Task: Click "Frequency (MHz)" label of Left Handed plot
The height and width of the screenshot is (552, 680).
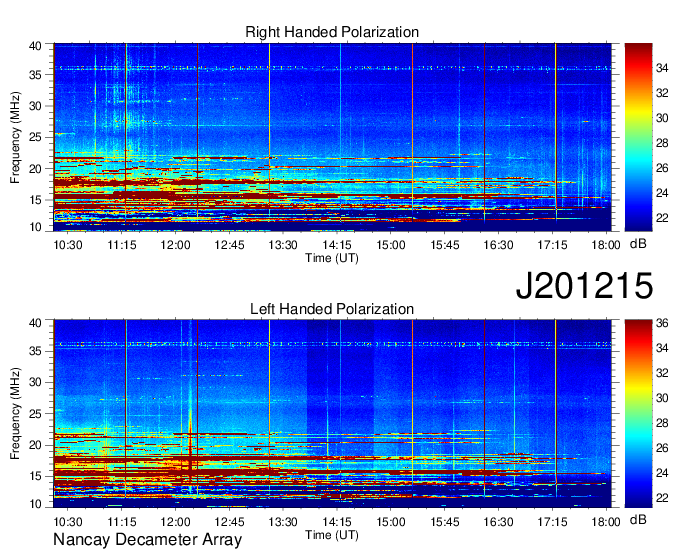Action: coord(15,414)
